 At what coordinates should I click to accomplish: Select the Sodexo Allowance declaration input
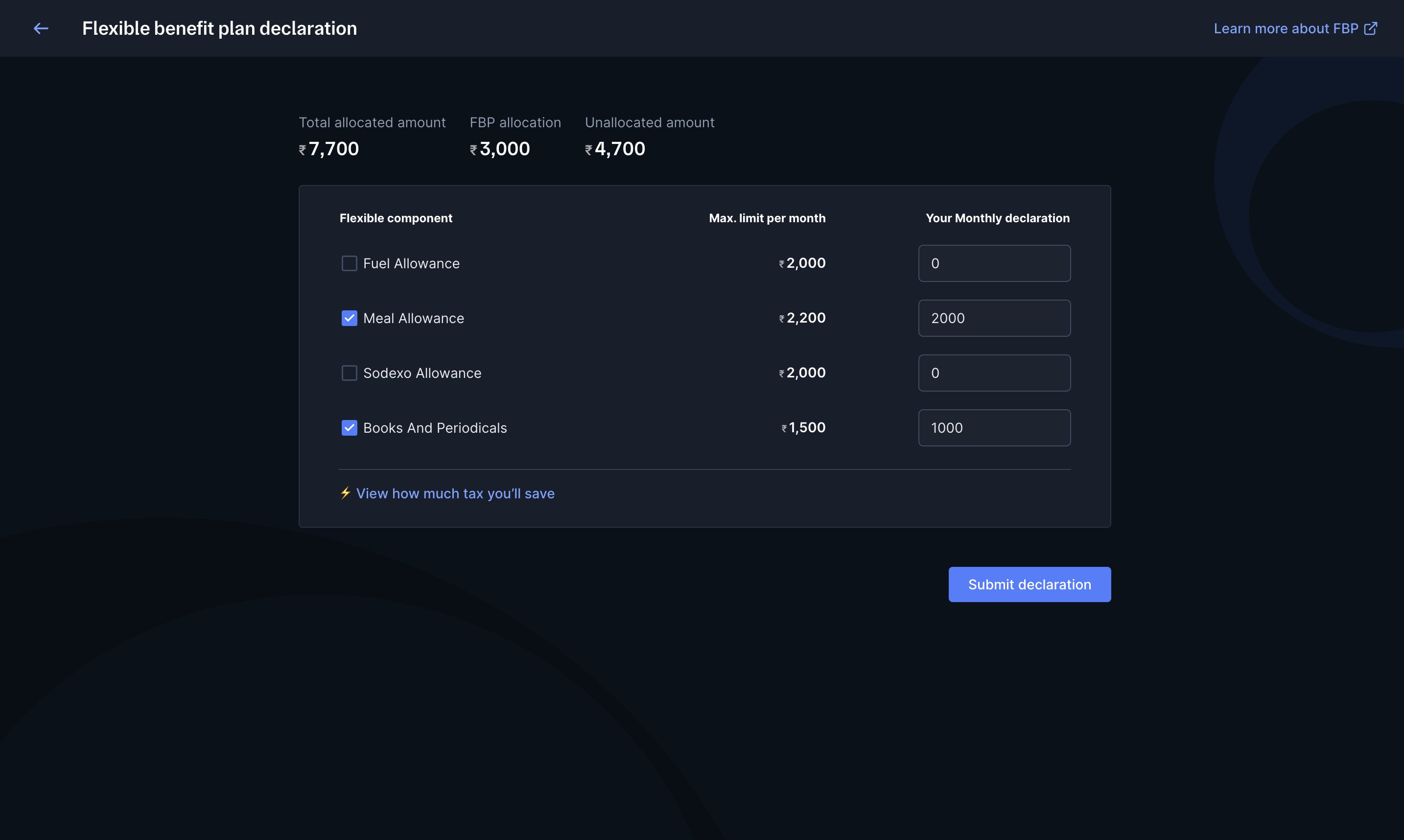pyautogui.click(x=994, y=373)
